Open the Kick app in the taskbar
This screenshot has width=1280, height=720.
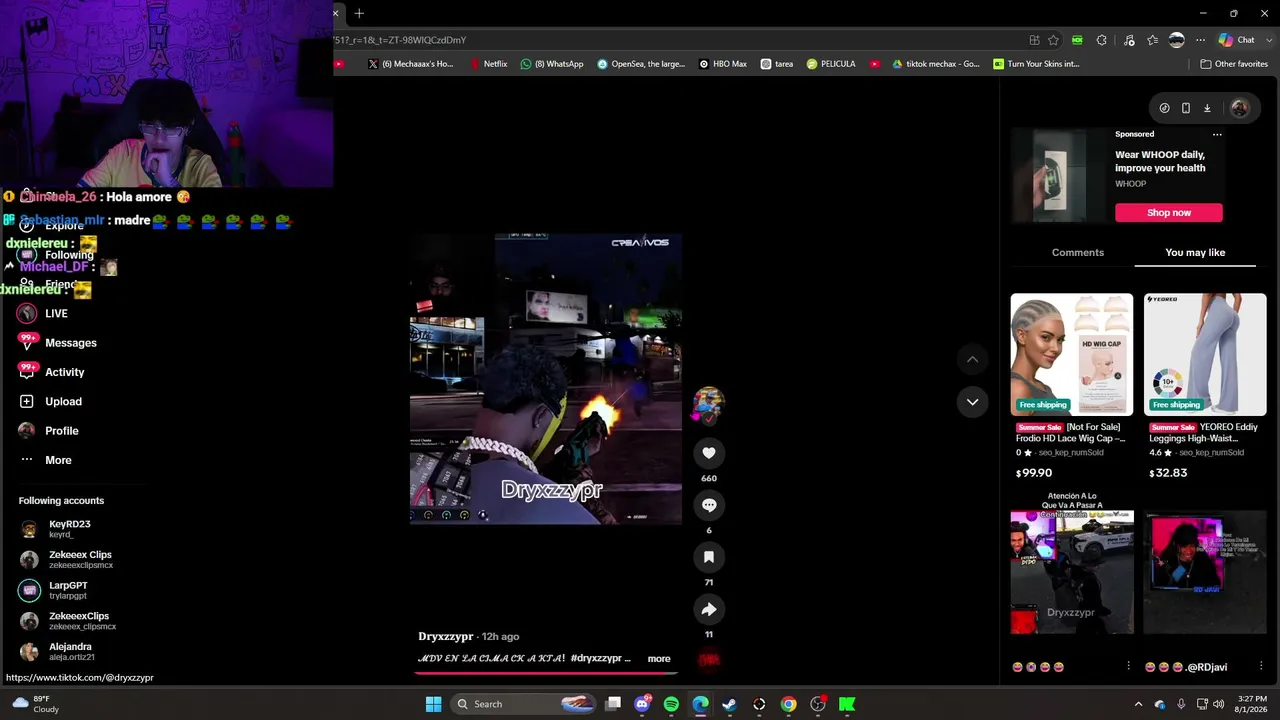(847, 704)
